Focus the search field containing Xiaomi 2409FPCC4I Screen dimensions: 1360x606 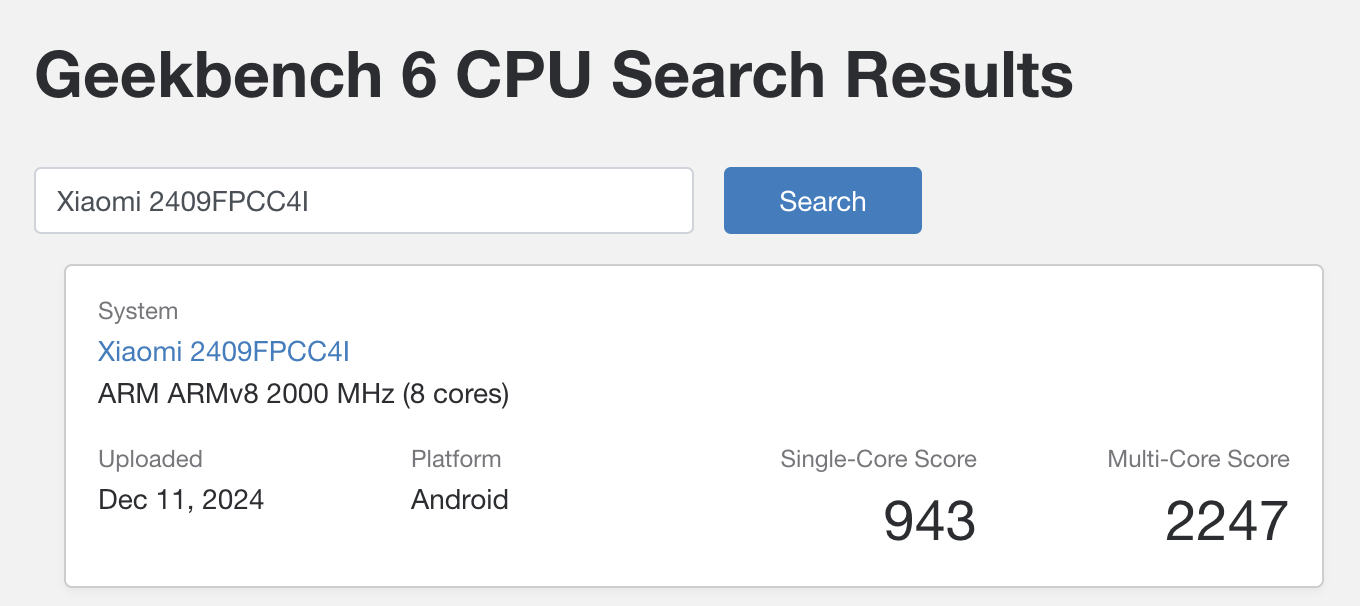(x=363, y=201)
